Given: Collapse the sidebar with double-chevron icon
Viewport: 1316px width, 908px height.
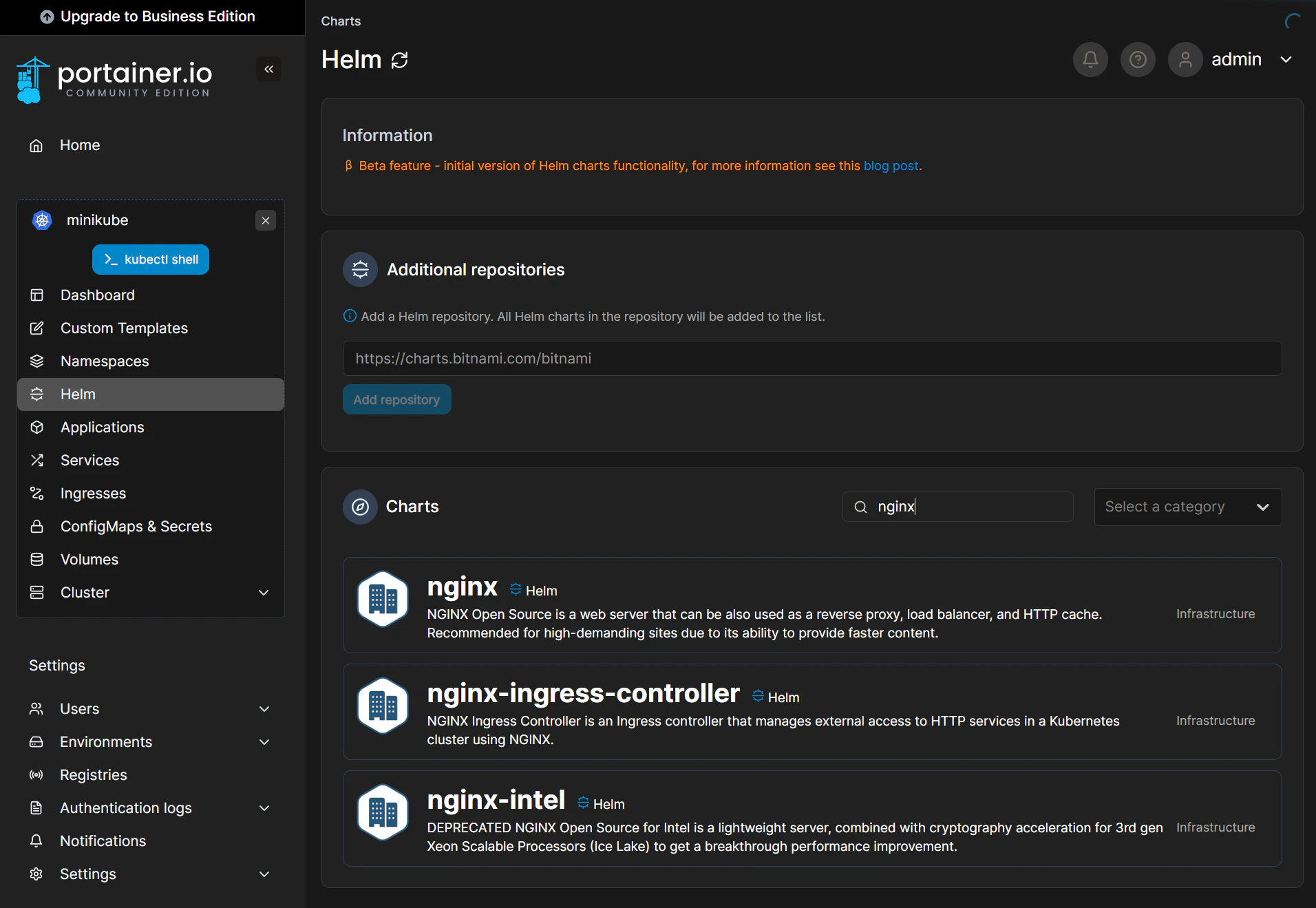Looking at the screenshot, I should tap(268, 69).
